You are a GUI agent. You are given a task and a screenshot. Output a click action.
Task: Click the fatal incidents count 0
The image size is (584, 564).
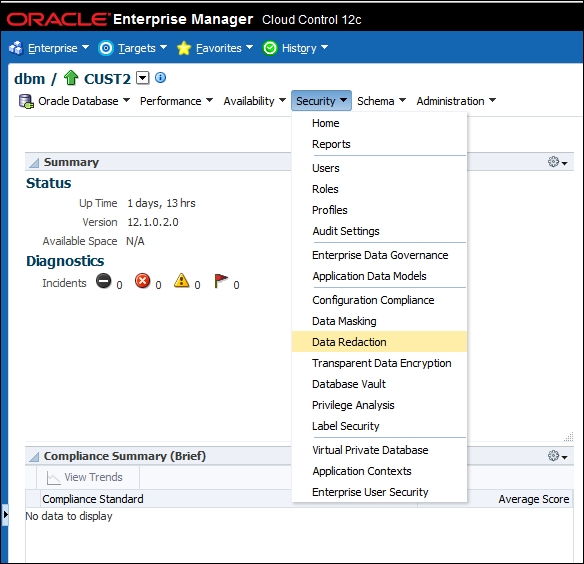point(119,285)
